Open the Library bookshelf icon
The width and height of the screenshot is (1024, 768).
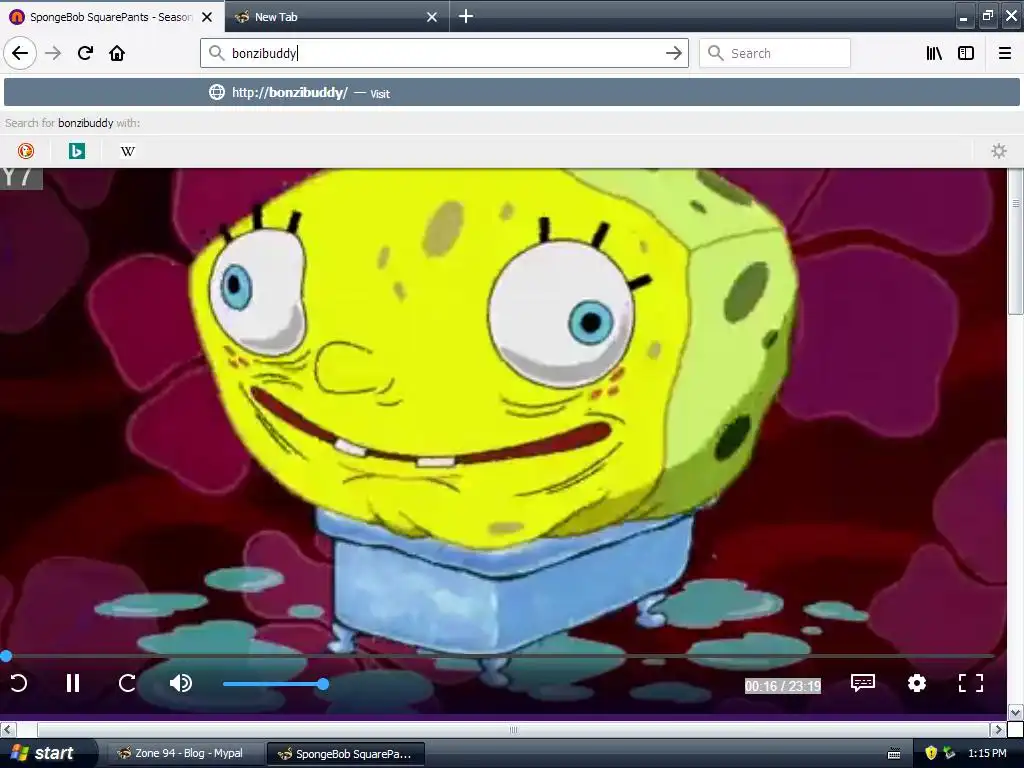934,53
